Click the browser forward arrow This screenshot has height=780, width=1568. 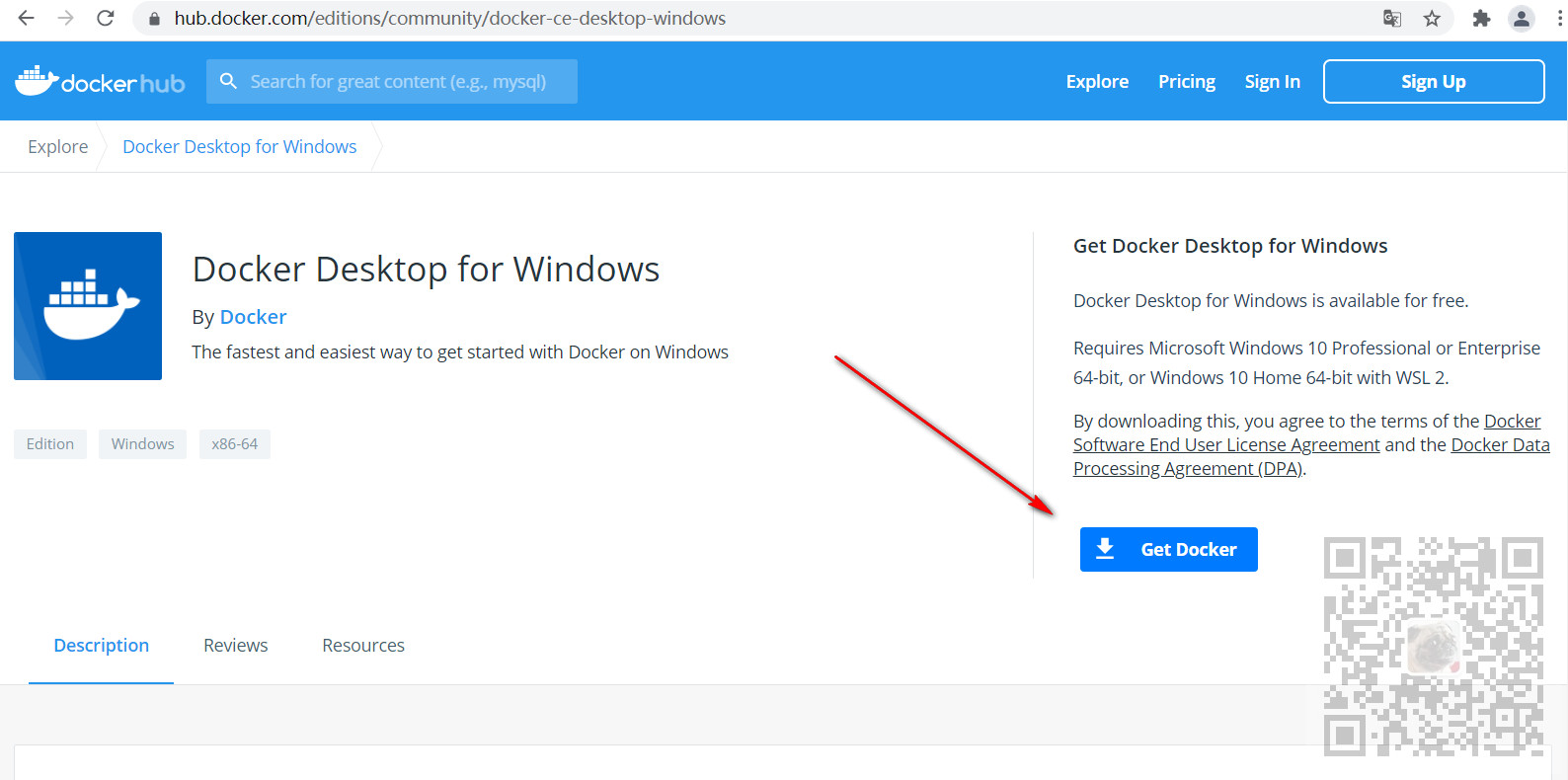[65, 18]
